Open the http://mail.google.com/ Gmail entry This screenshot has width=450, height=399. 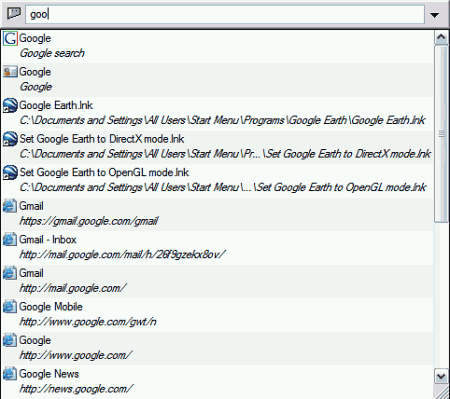[217, 281]
